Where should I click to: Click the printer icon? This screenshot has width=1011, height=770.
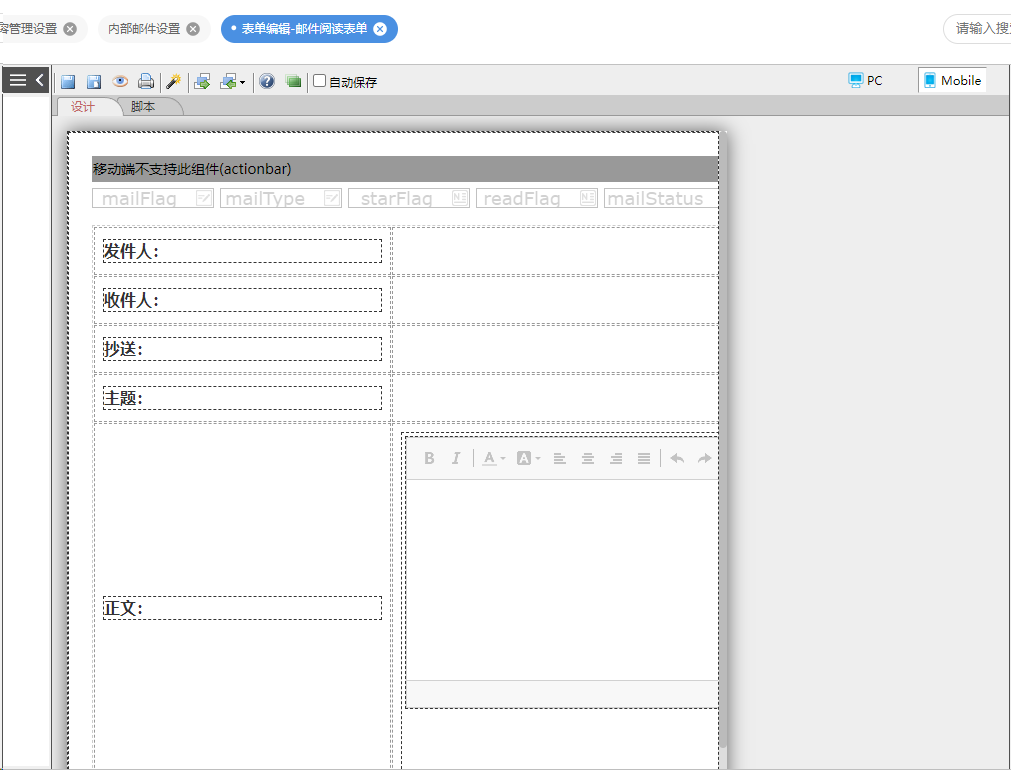point(146,81)
